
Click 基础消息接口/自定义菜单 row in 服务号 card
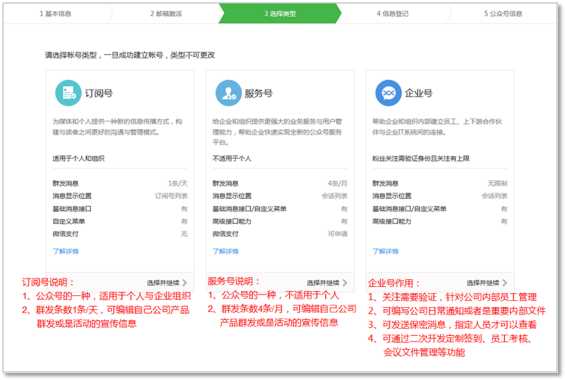tap(280, 209)
